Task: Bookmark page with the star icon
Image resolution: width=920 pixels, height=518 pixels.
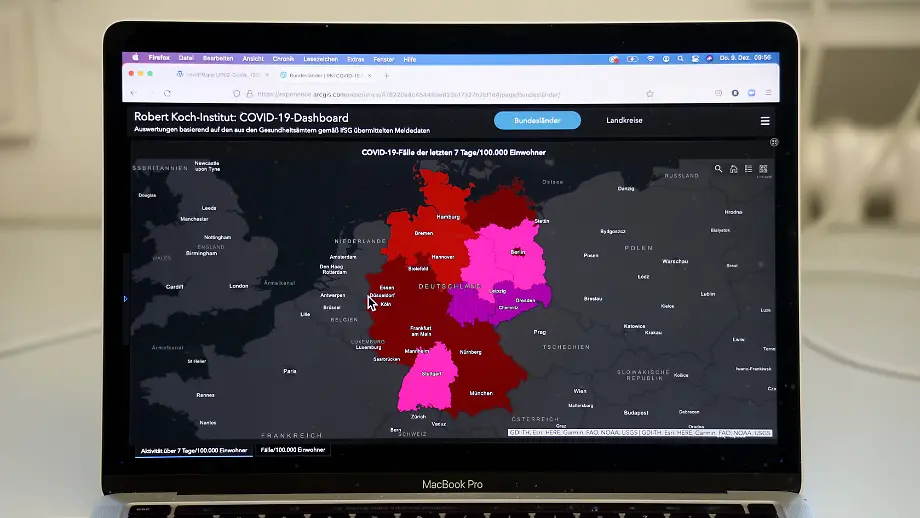Action: 650,93
